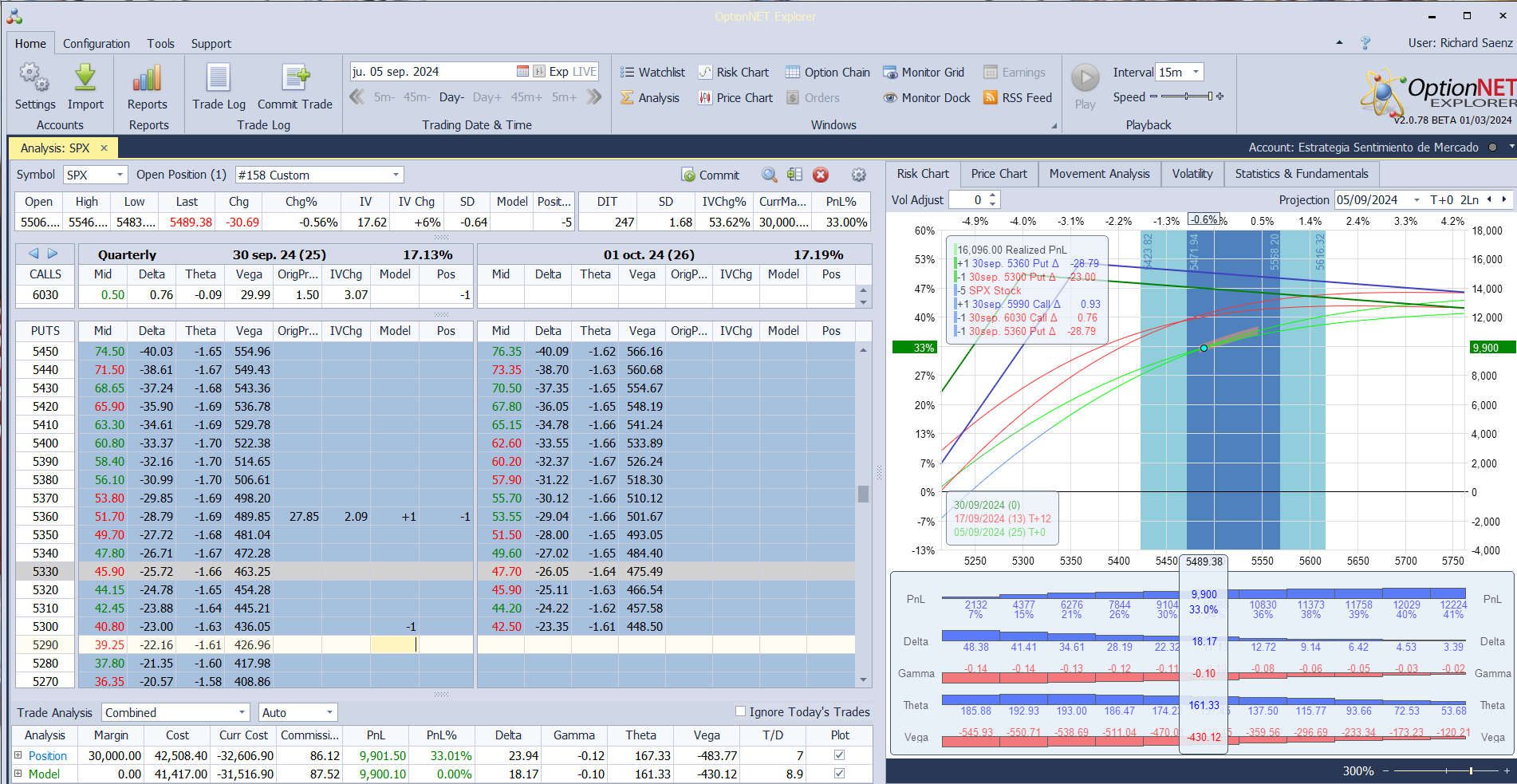
Task: Click the Model cell for 5290 put
Action: pos(394,644)
